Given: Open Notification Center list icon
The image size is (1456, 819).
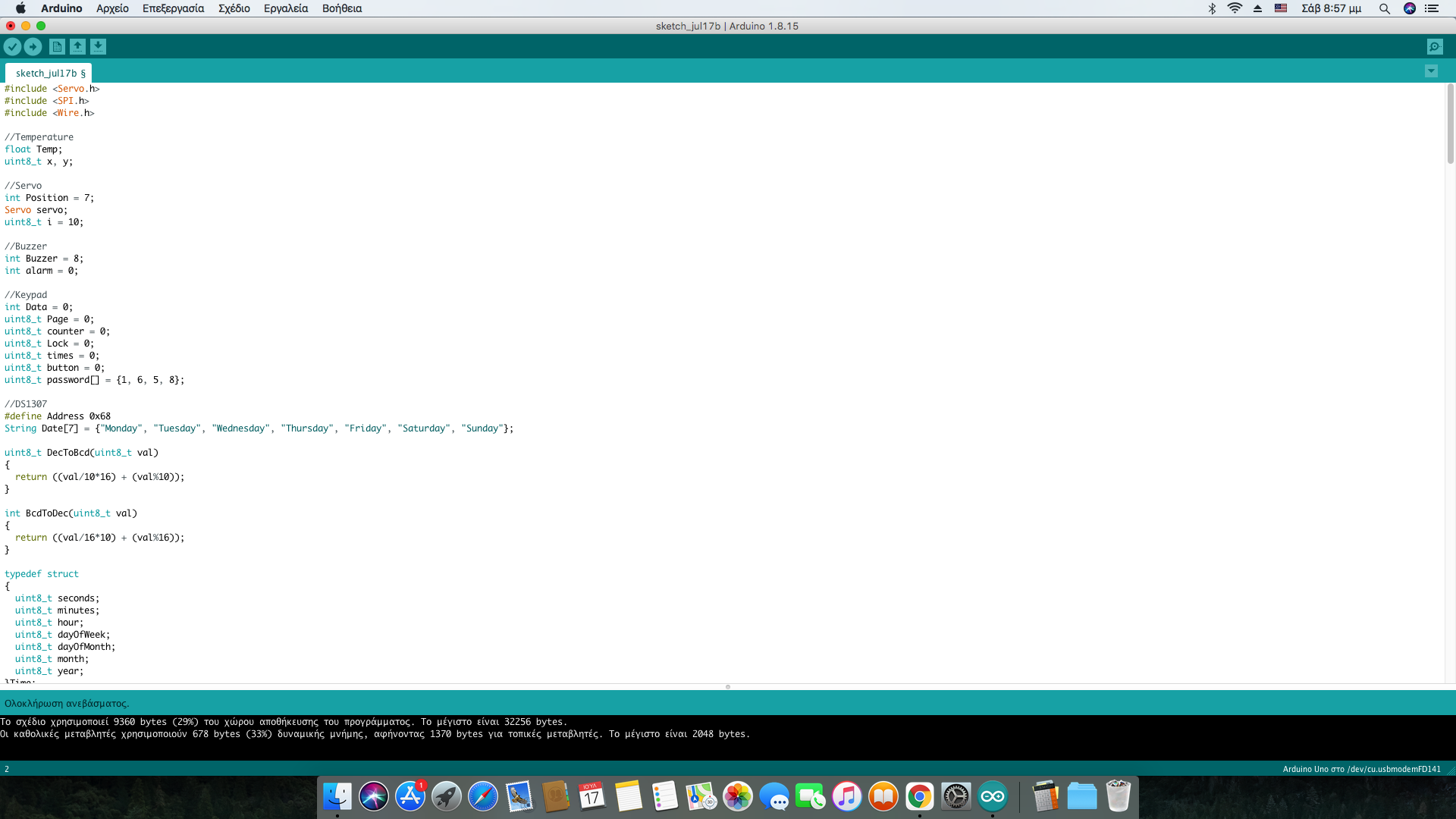Looking at the screenshot, I should [1432, 8].
